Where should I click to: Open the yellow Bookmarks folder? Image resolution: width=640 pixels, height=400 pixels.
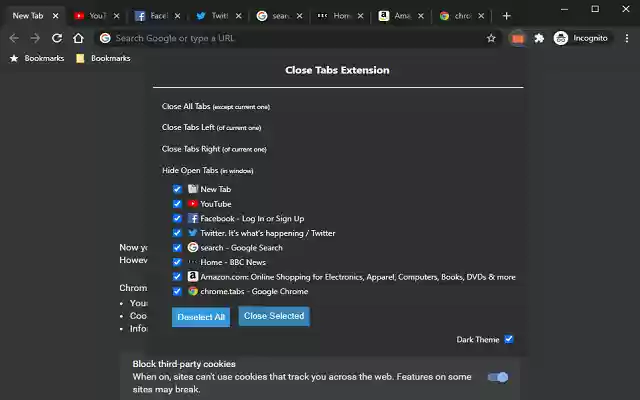coord(103,58)
